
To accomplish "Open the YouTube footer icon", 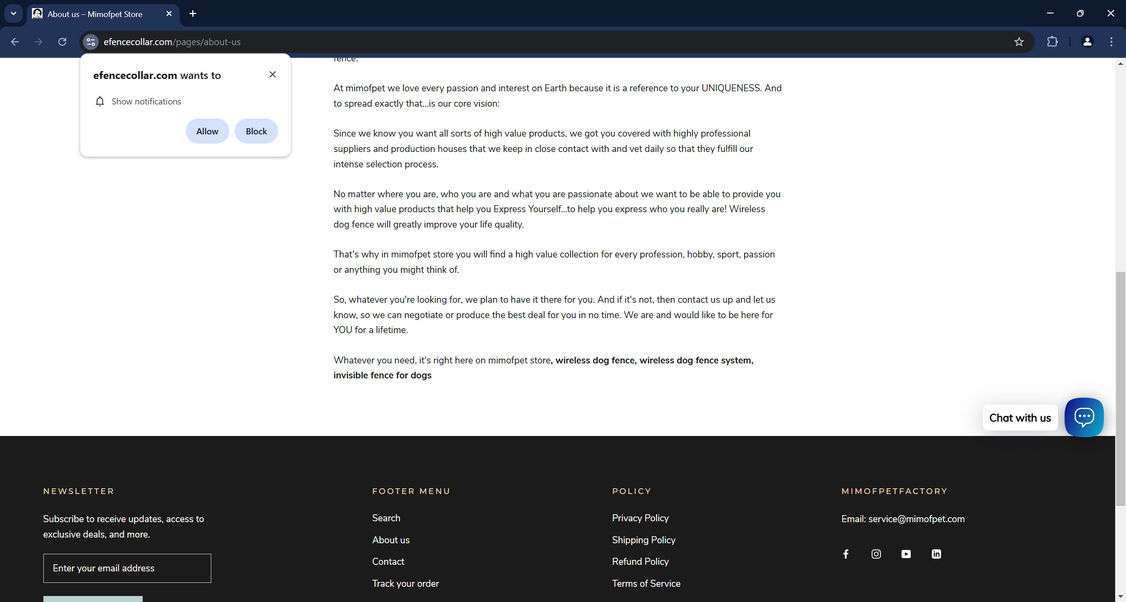I will pos(906,554).
